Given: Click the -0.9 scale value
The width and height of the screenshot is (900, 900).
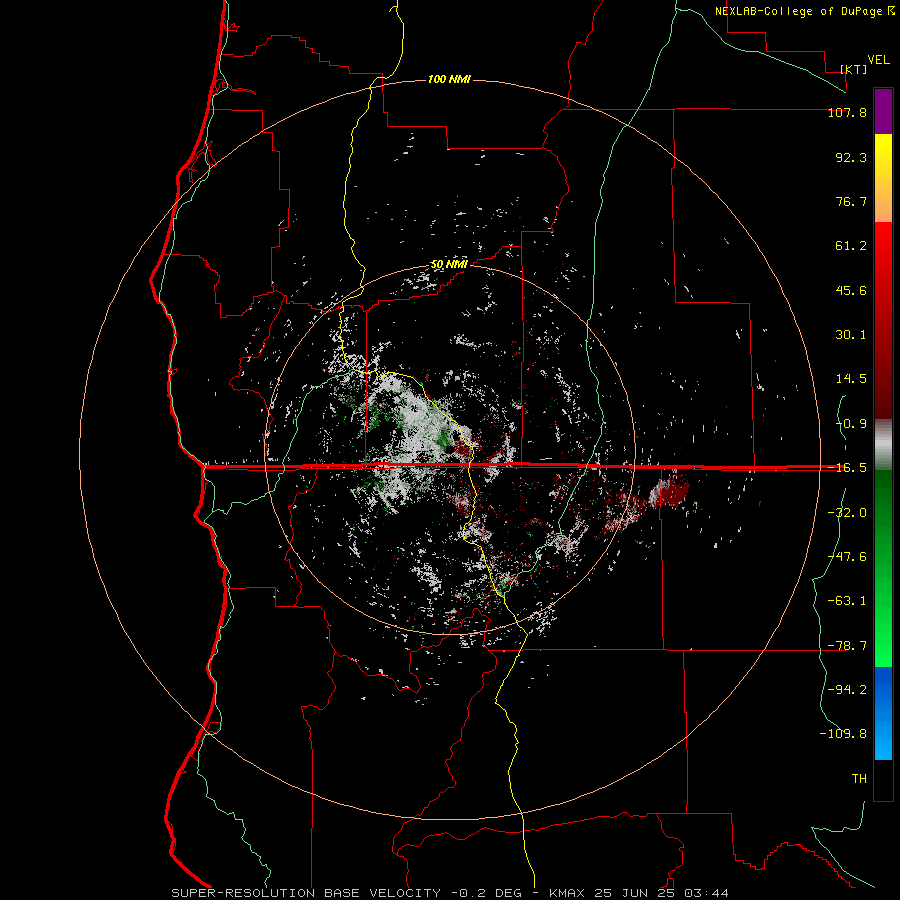Looking at the screenshot, I should click(x=851, y=424).
